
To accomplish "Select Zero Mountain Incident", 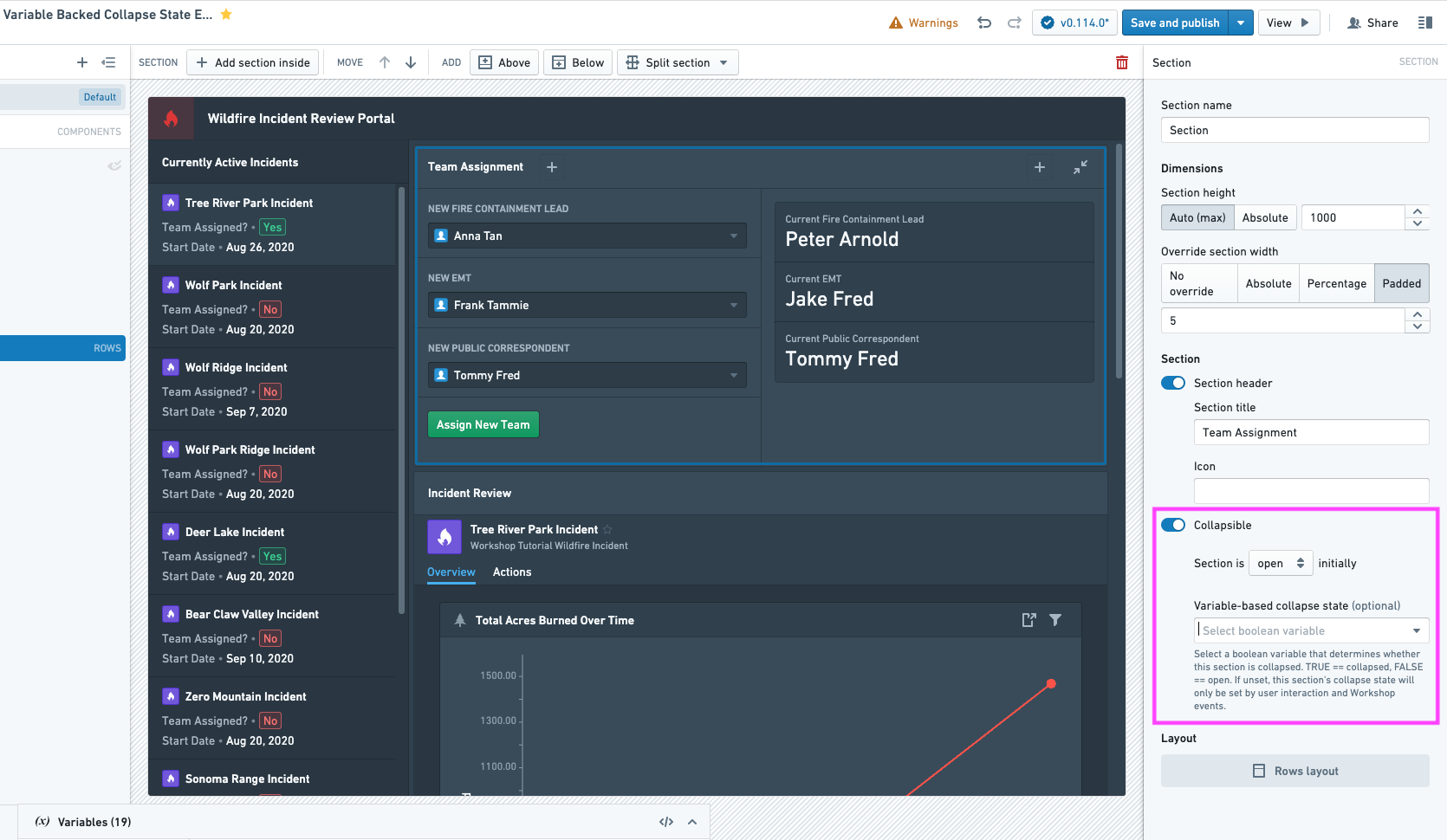I will [x=272, y=718].
